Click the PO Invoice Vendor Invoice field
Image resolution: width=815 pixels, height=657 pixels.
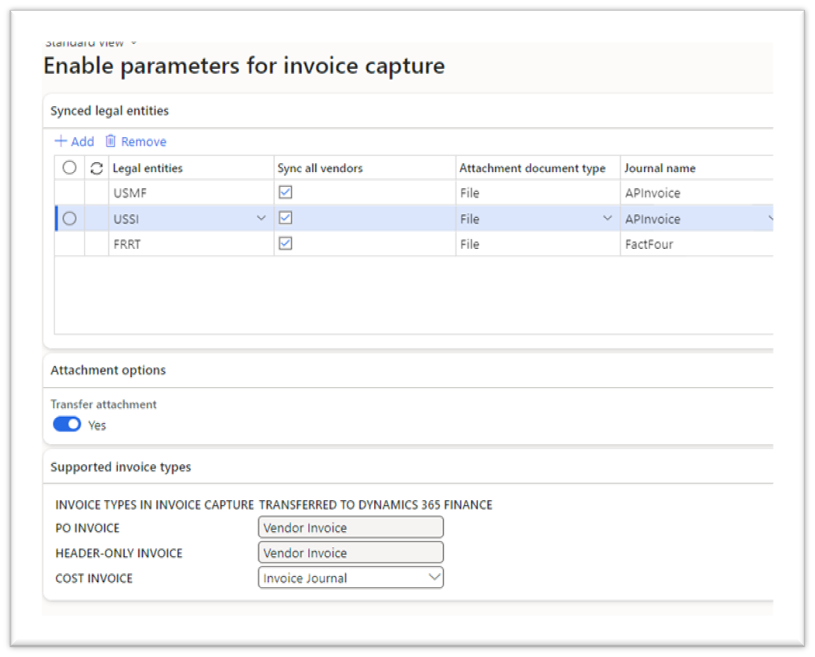click(350, 527)
